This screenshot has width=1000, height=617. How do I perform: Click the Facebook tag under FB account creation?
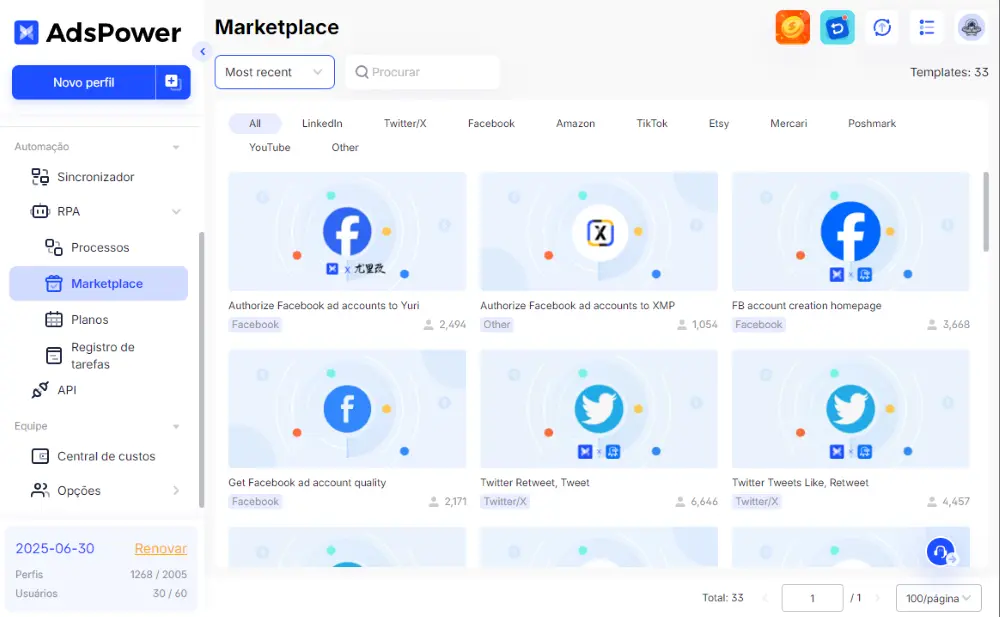[759, 325]
